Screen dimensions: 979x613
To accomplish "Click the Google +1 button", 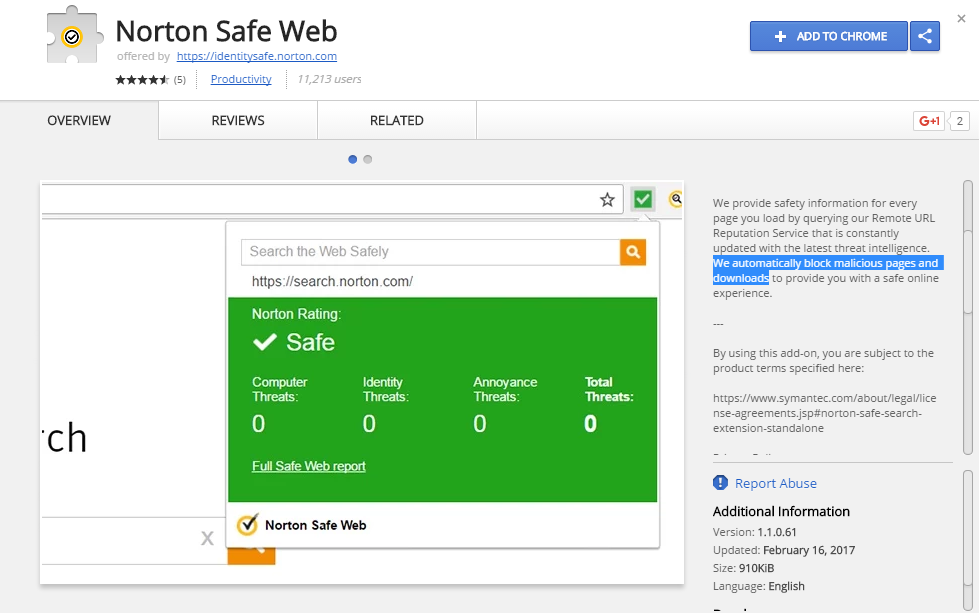I will (x=930, y=121).
